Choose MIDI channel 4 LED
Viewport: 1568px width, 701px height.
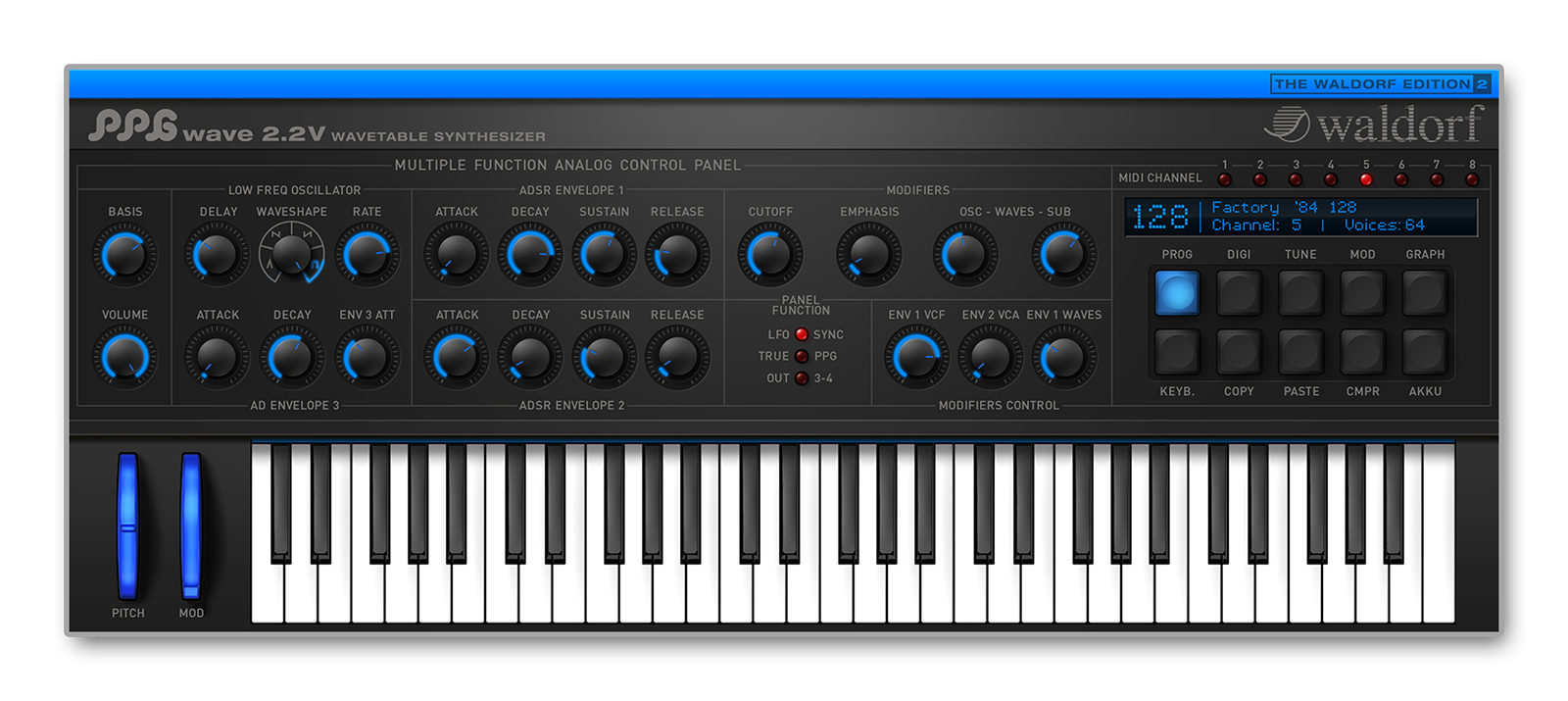[1331, 179]
